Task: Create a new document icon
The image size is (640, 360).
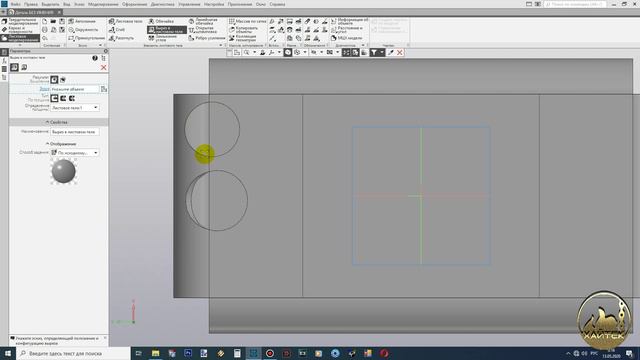Action: (44, 21)
